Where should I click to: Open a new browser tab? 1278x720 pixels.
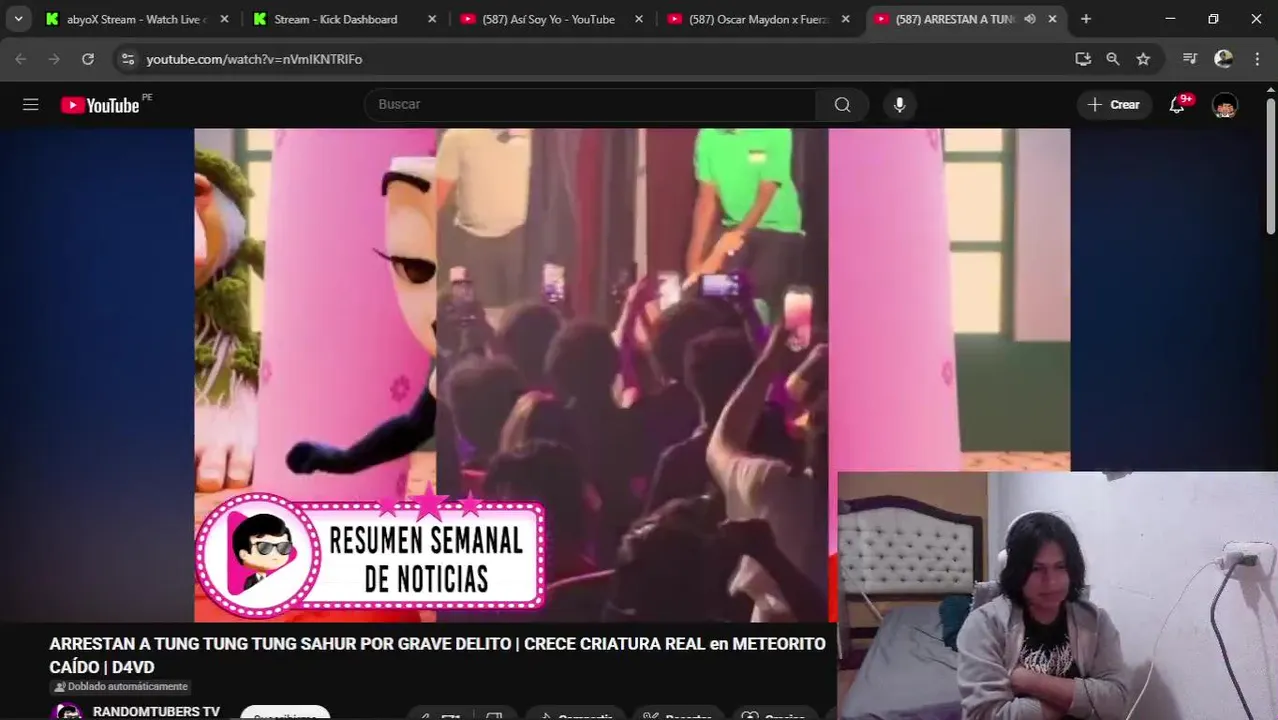(x=1086, y=19)
